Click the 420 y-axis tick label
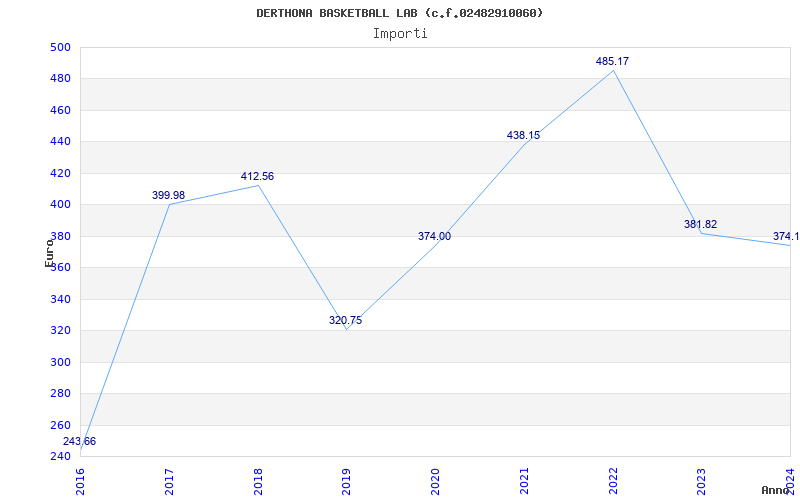This screenshot has height=500, width=800. pos(60,173)
